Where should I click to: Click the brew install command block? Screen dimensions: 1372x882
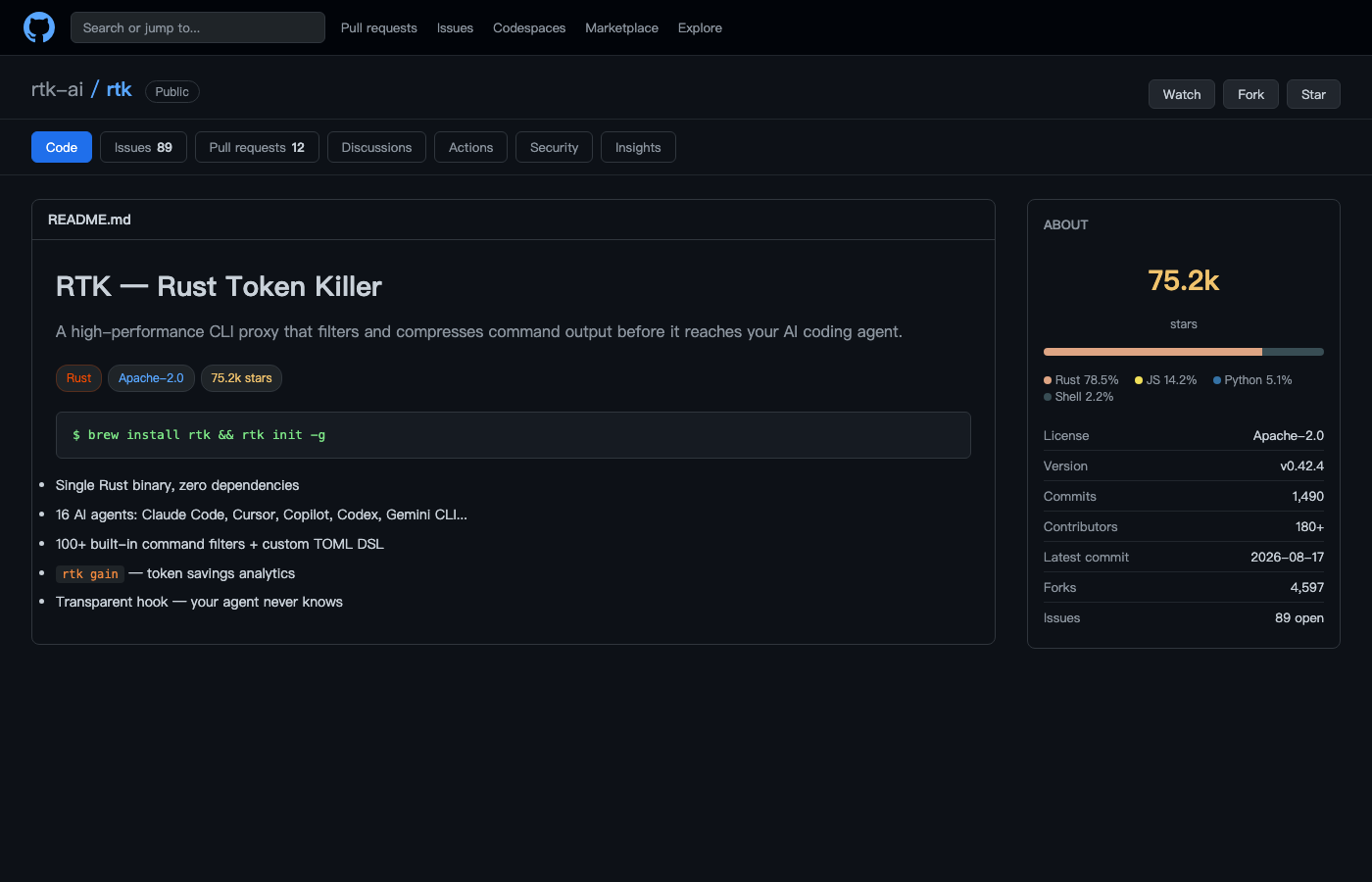(514, 435)
